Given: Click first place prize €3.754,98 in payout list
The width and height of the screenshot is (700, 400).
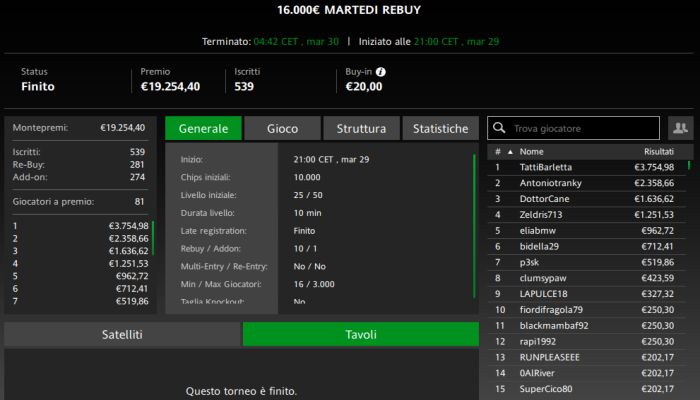Looking at the screenshot, I should 129,226.
